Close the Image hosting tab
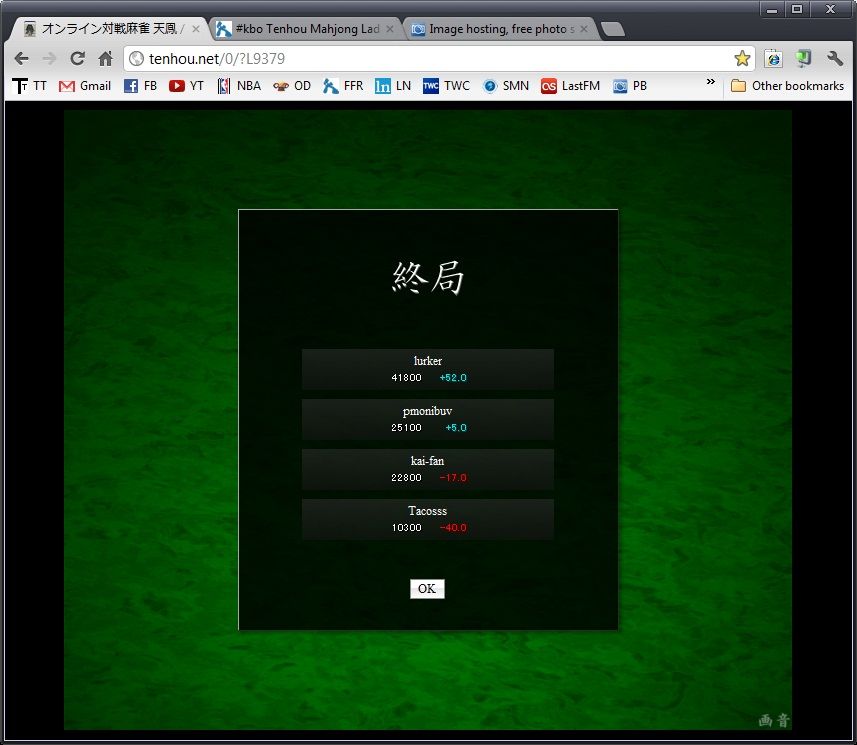 584,29
